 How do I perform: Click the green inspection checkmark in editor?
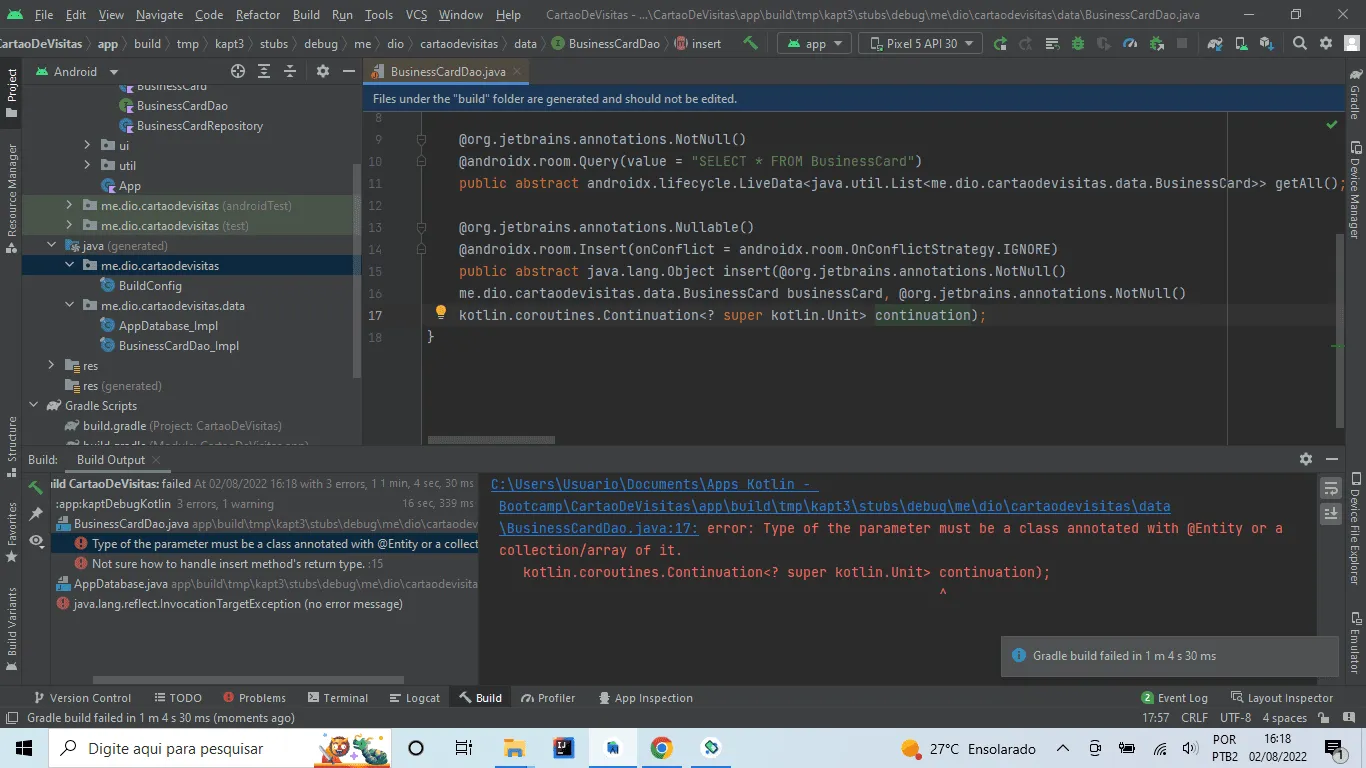point(1332,125)
